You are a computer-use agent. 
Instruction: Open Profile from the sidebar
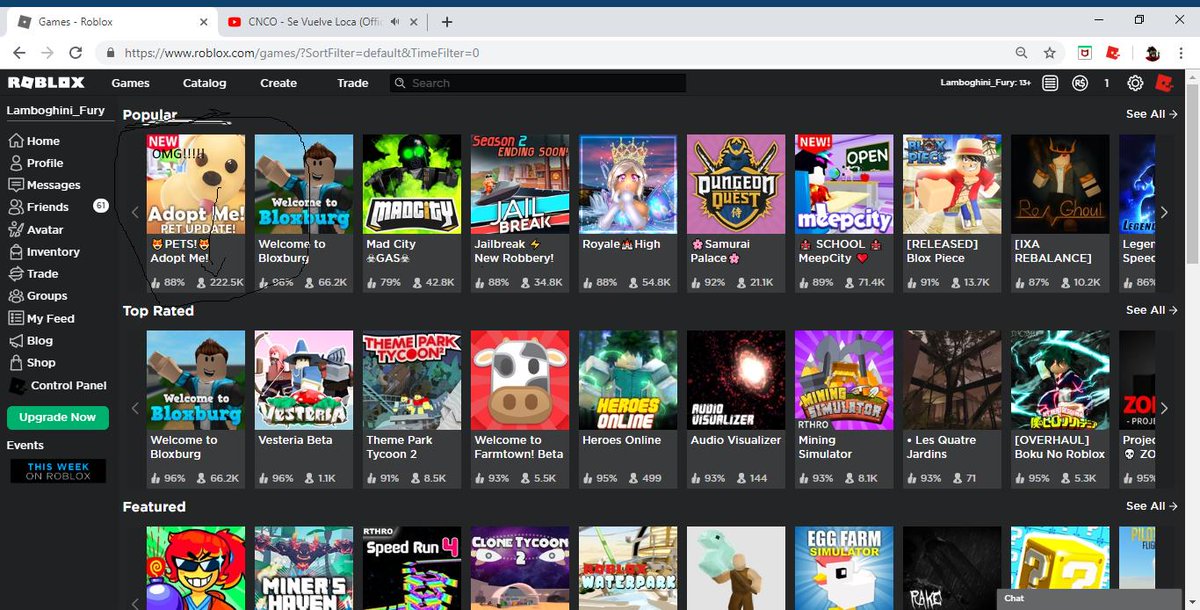[37, 163]
